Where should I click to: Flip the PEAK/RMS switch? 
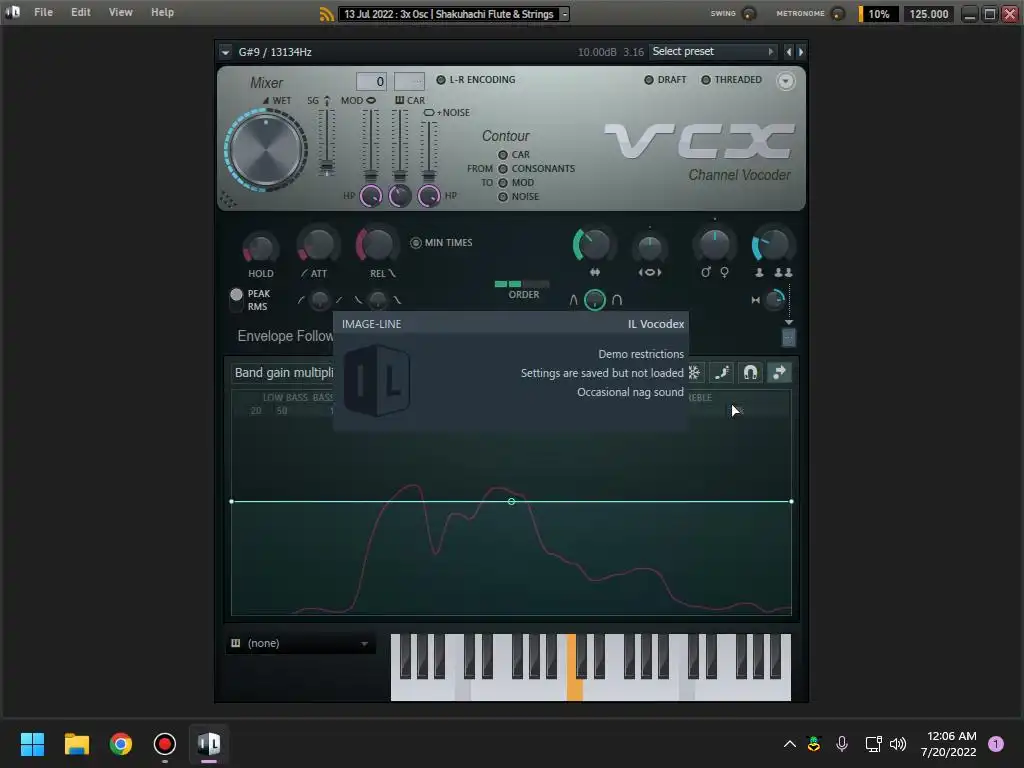click(236, 299)
